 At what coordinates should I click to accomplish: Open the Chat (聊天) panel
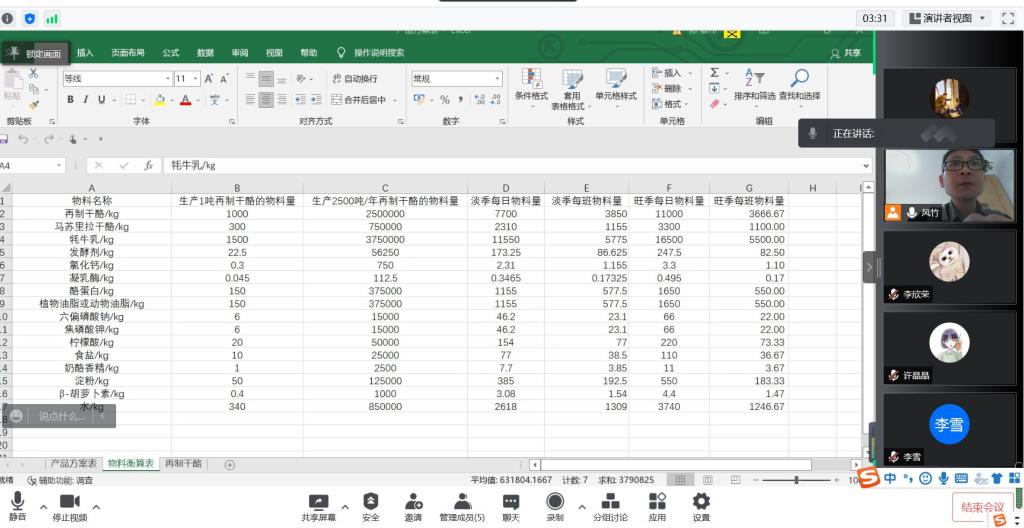510,507
